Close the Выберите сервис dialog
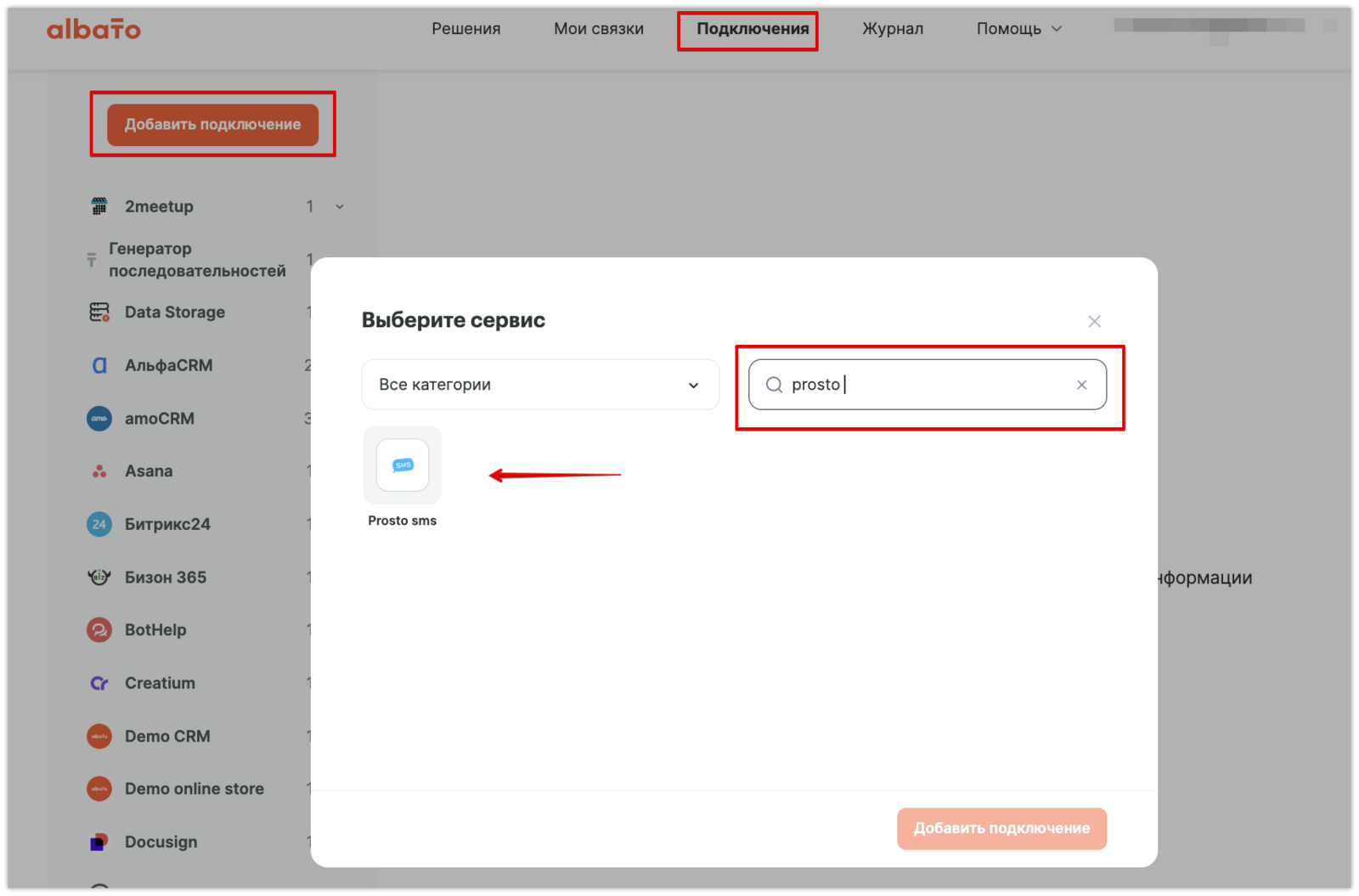 coord(1094,321)
